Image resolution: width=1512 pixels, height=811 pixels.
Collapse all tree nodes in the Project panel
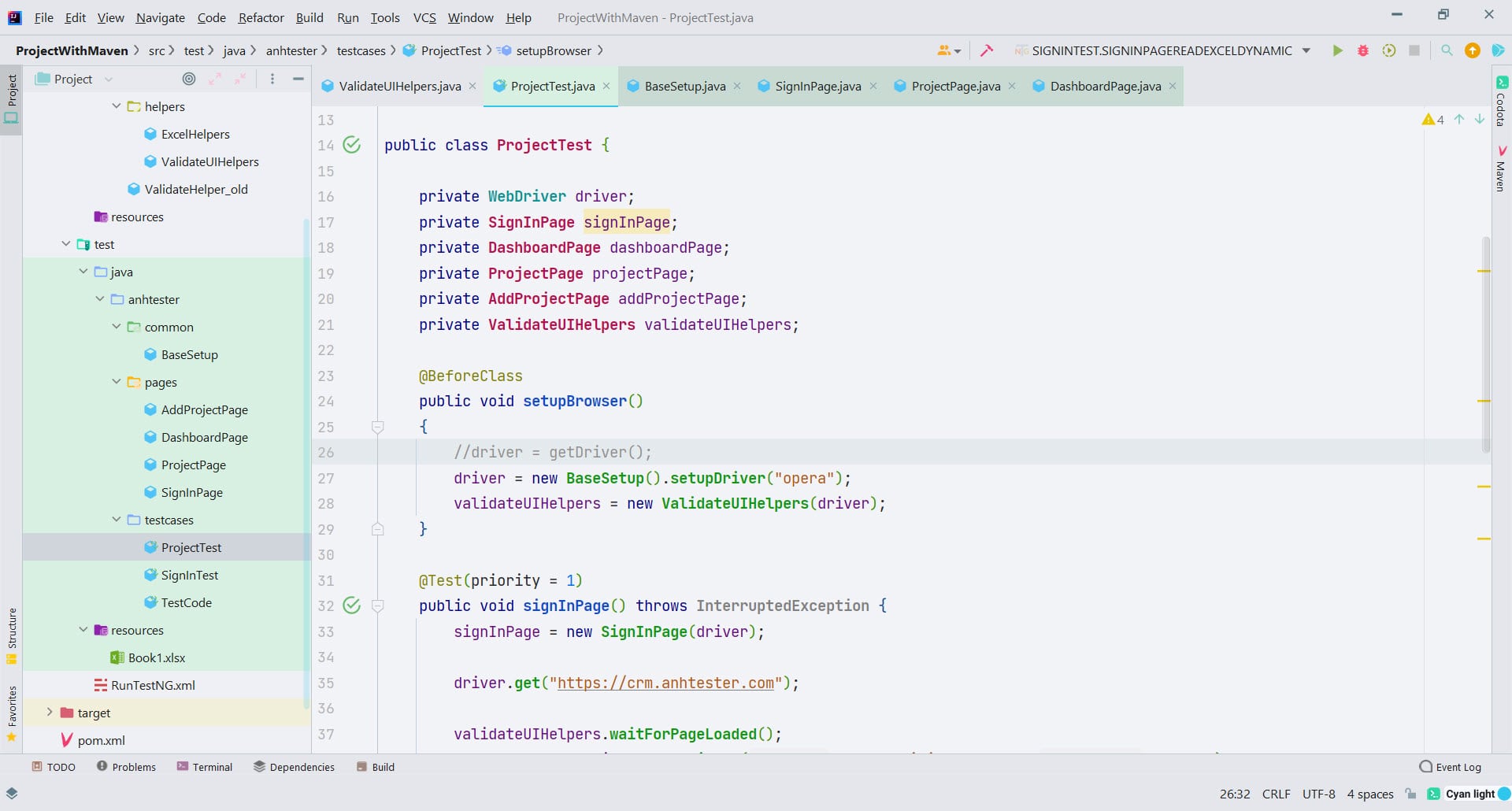click(240, 79)
